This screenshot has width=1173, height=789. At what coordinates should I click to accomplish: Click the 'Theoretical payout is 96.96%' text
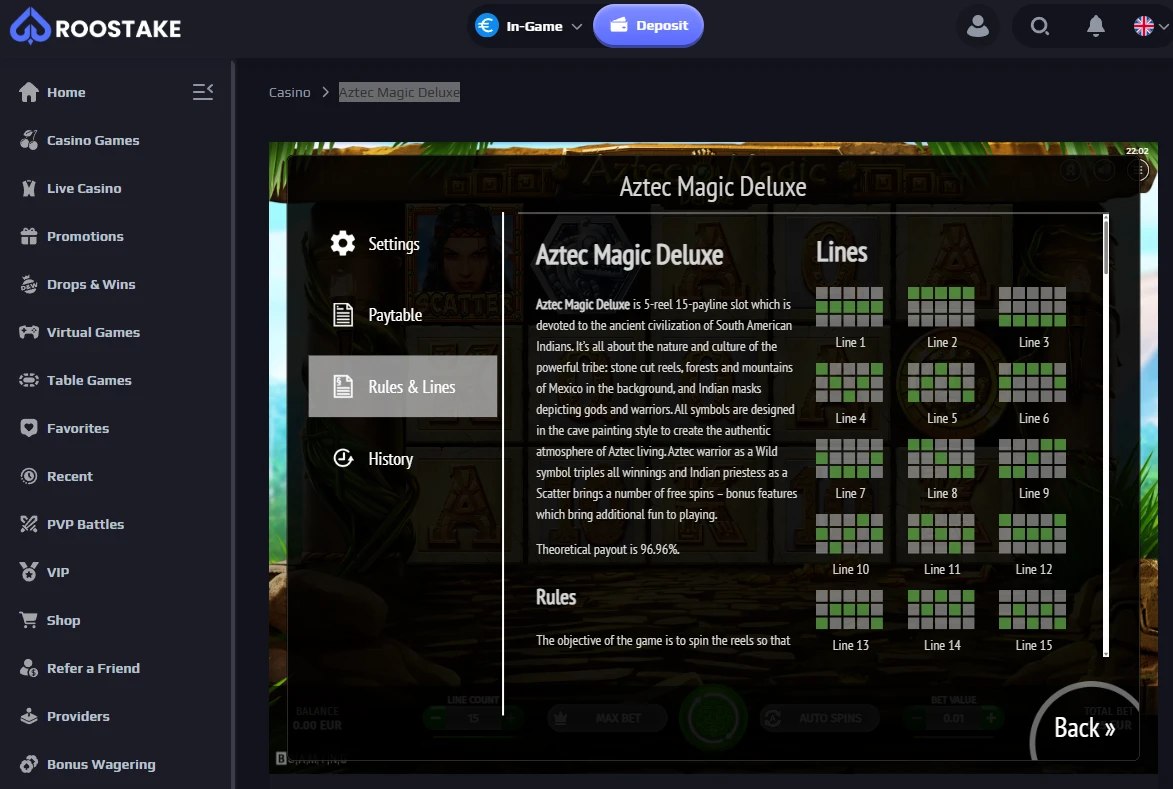click(607, 549)
